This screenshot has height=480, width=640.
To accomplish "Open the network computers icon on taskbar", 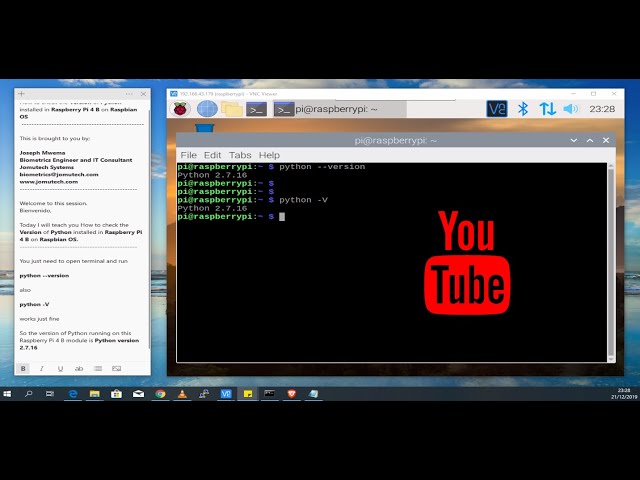I will click(204, 394).
